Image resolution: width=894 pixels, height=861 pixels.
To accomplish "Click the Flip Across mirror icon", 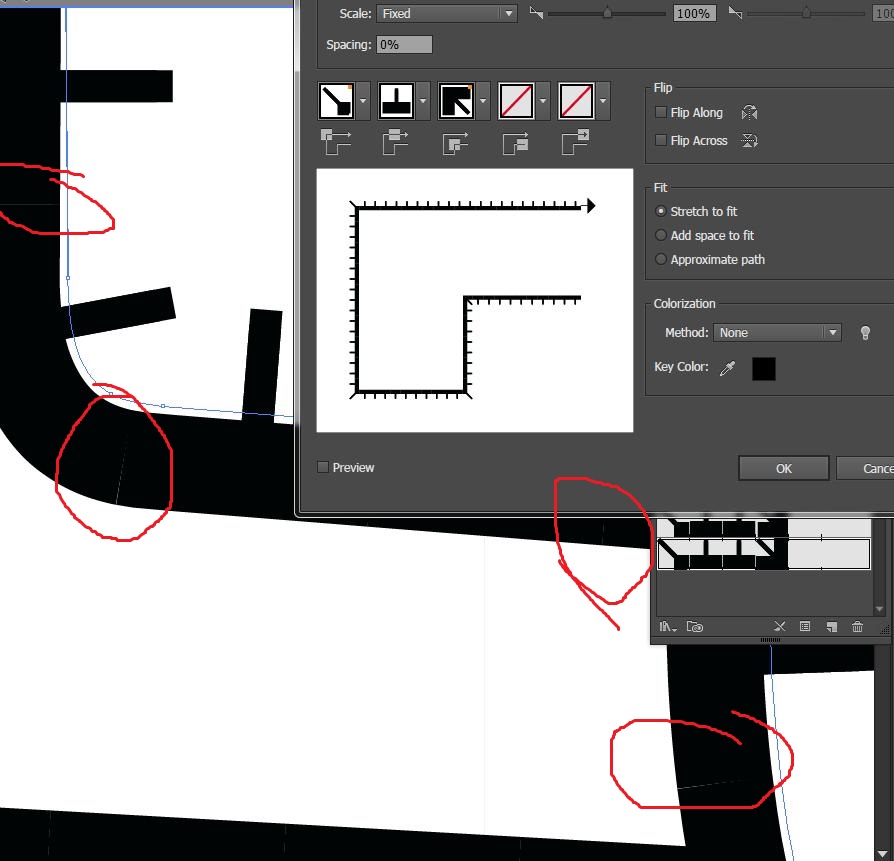I will click(x=749, y=140).
